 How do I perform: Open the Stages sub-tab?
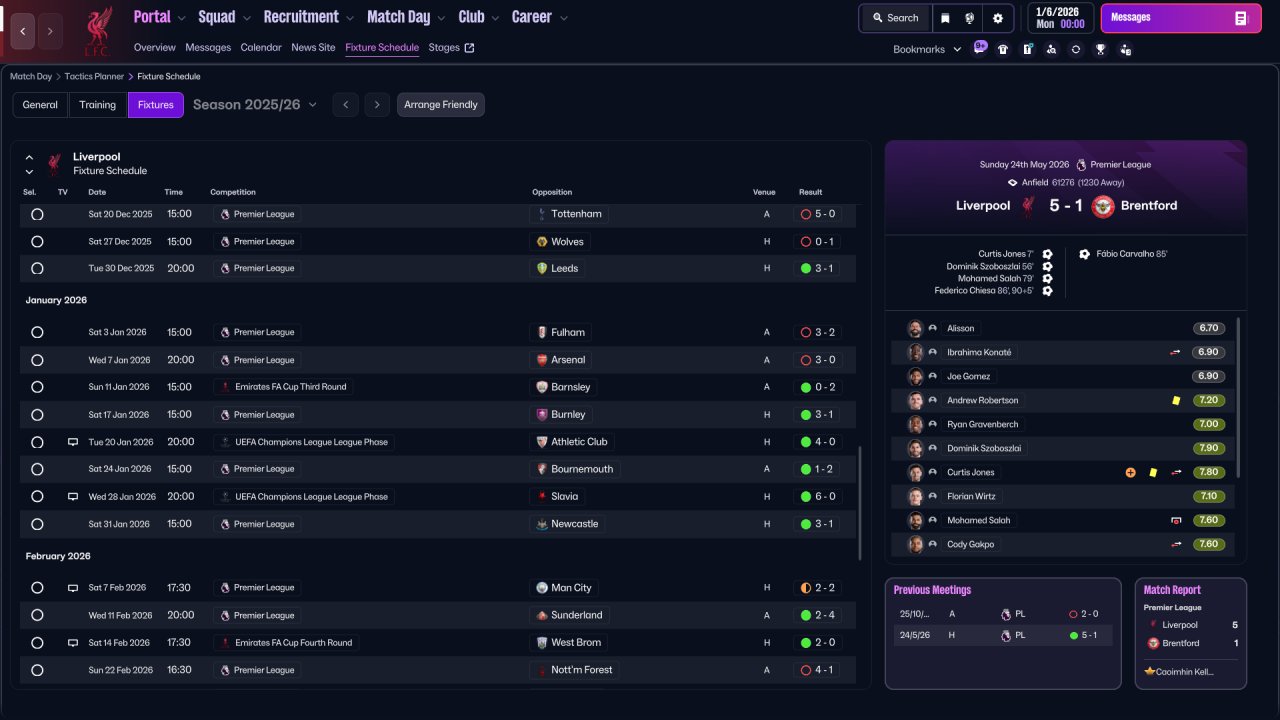[x=451, y=47]
